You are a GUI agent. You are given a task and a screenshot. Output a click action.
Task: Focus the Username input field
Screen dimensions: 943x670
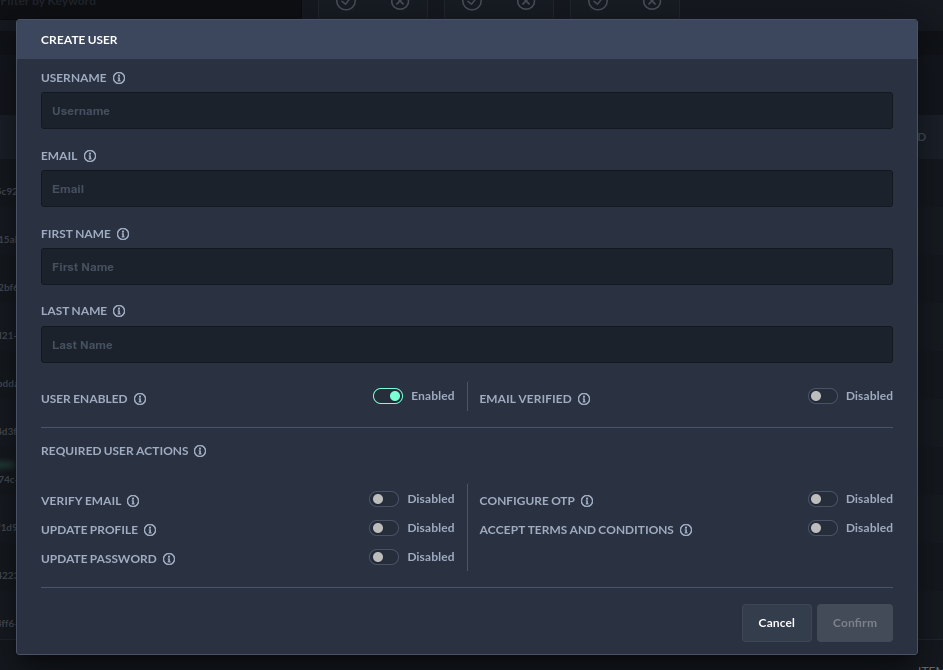(466, 111)
